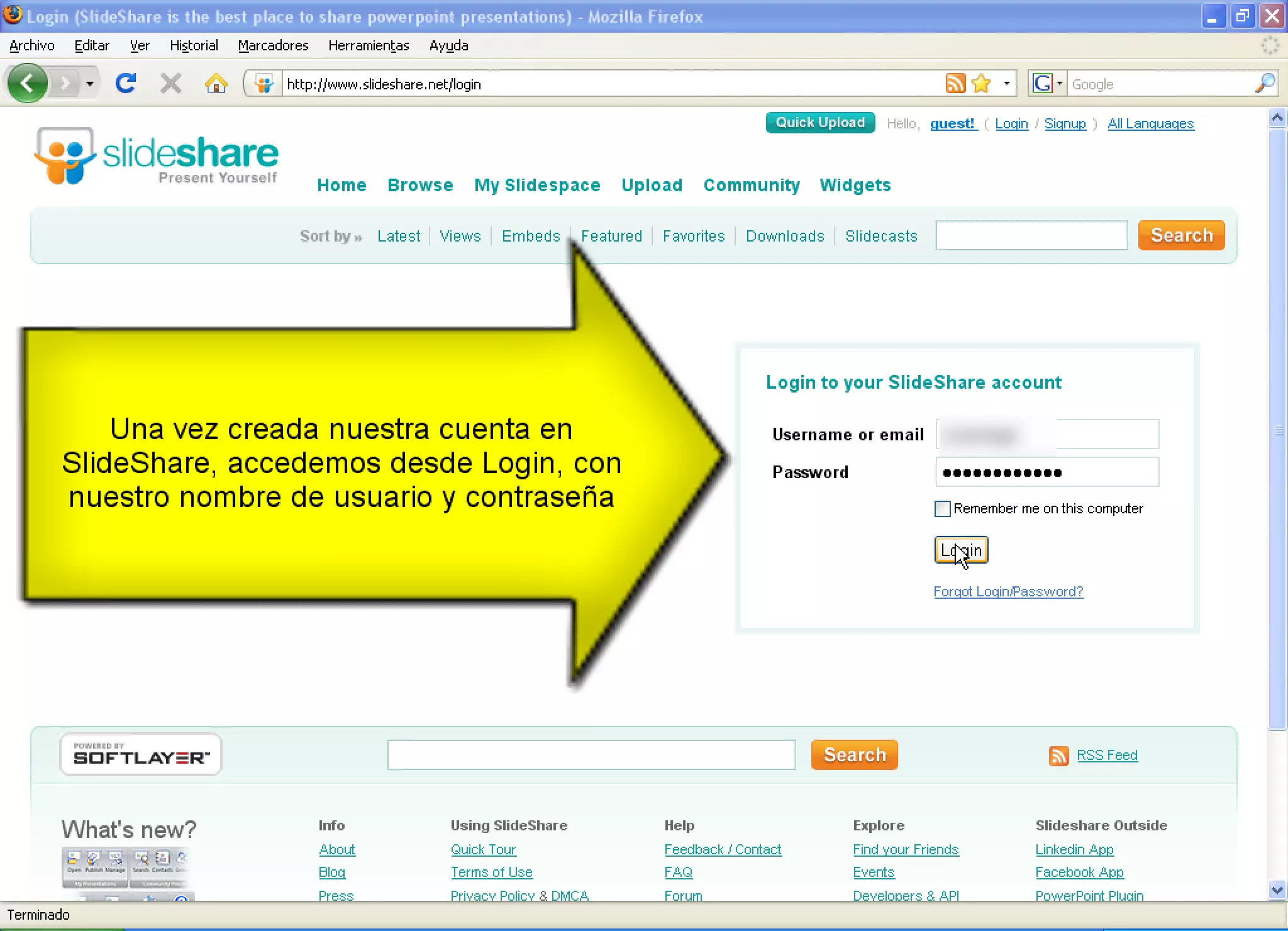Click the orange RSS Feed icon in the footer
The height and width of the screenshot is (931, 1288).
[1058, 755]
